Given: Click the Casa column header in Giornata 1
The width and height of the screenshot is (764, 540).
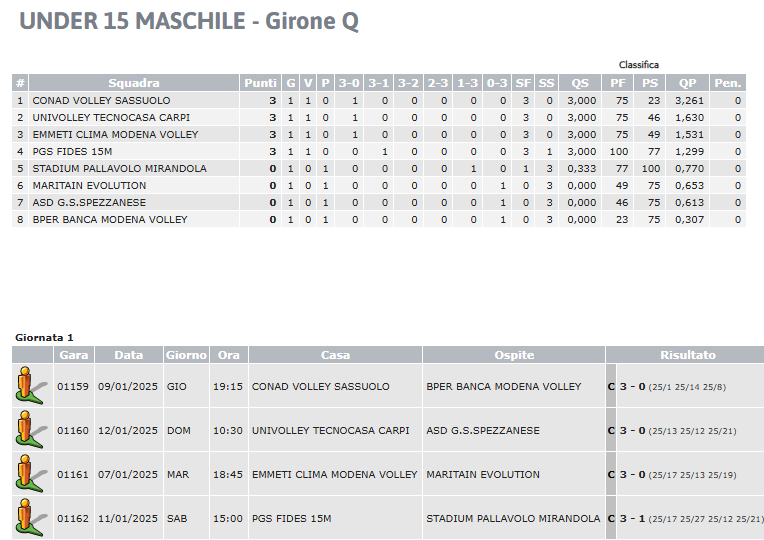Looking at the screenshot, I should pos(335,355).
